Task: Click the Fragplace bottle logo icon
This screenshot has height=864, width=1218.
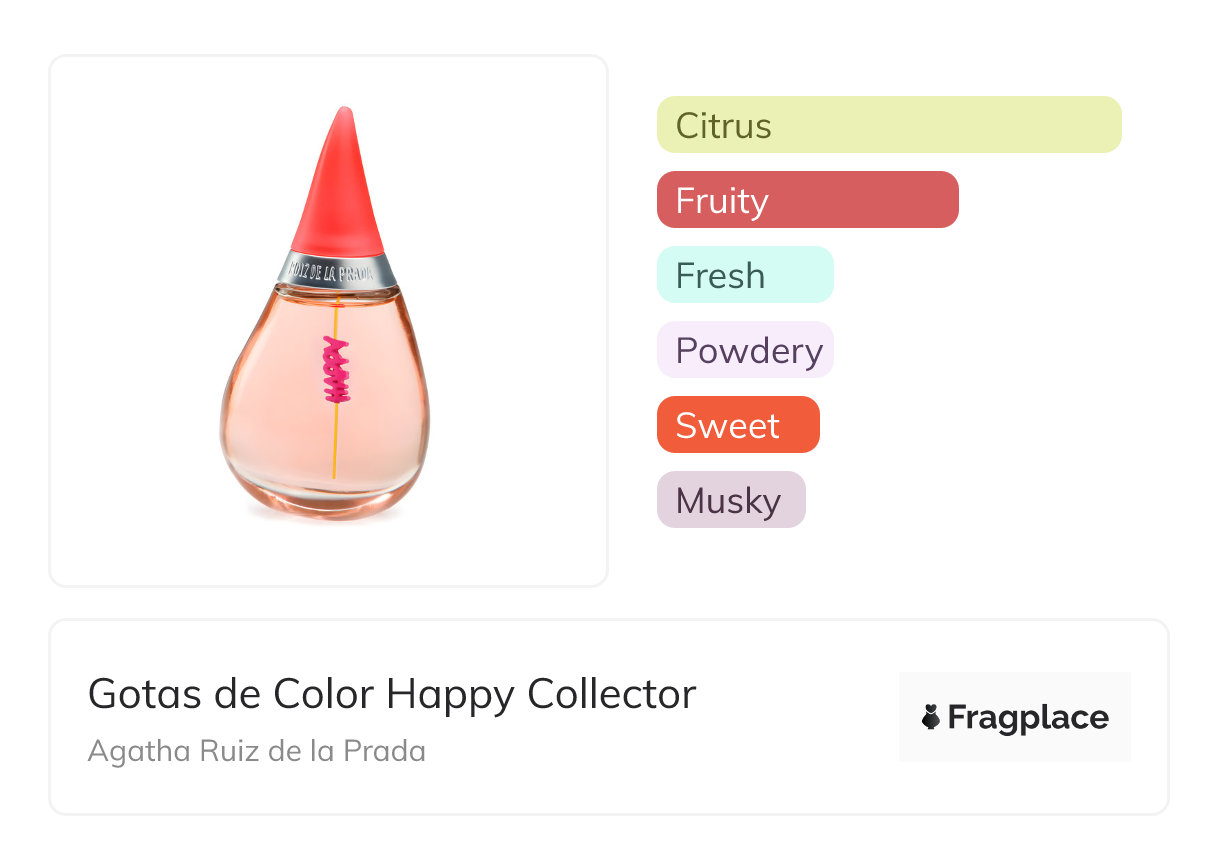Action: point(931,717)
